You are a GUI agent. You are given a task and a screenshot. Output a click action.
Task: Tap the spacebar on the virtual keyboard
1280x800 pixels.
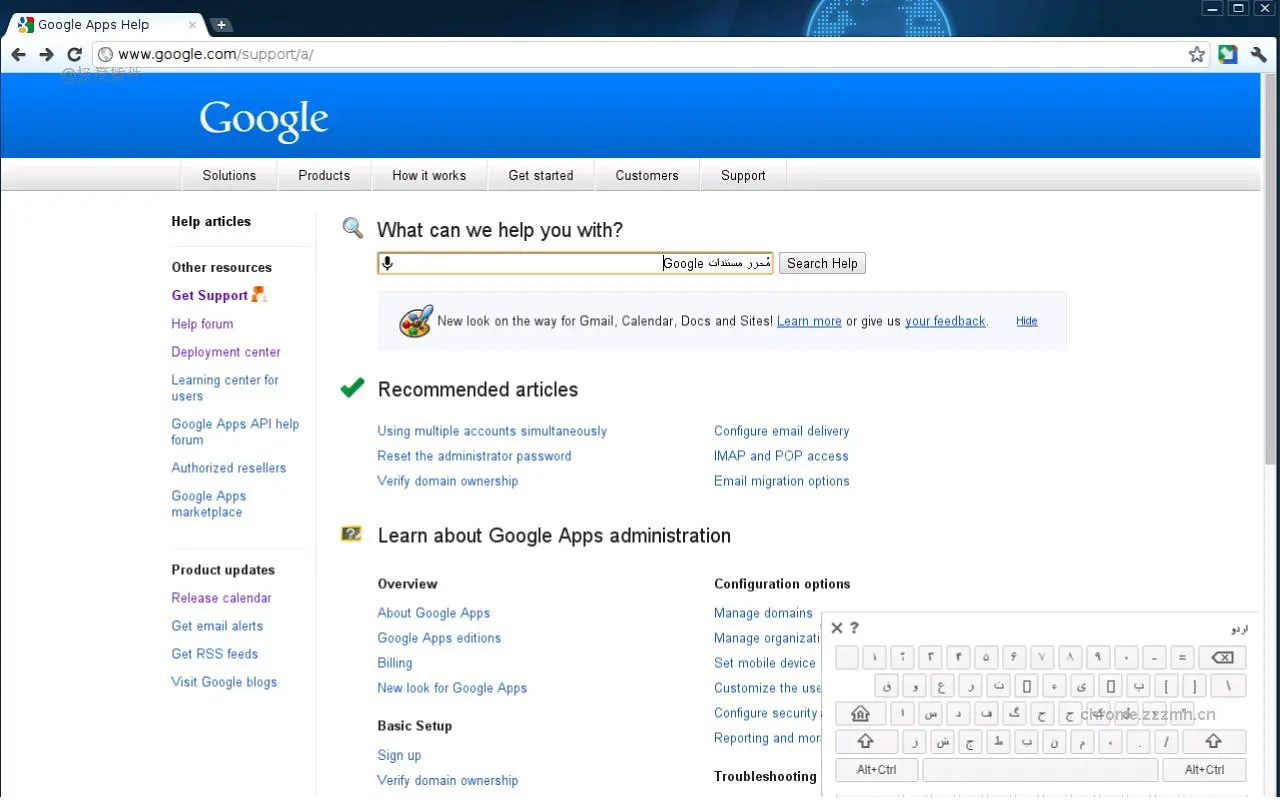(1040, 769)
